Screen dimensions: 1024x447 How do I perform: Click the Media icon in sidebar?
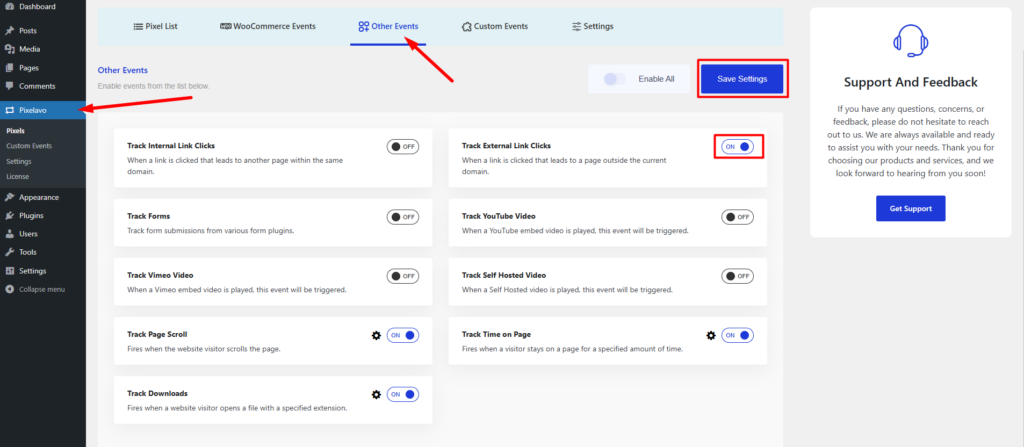click(x=10, y=49)
